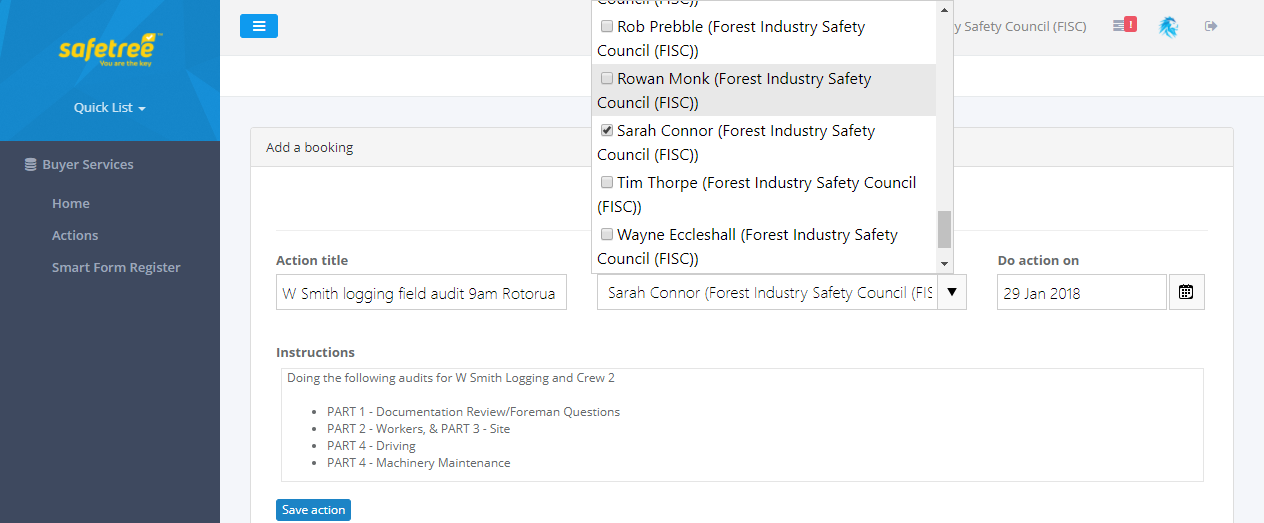Click the Do action on date field

(x=1082, y=292)
